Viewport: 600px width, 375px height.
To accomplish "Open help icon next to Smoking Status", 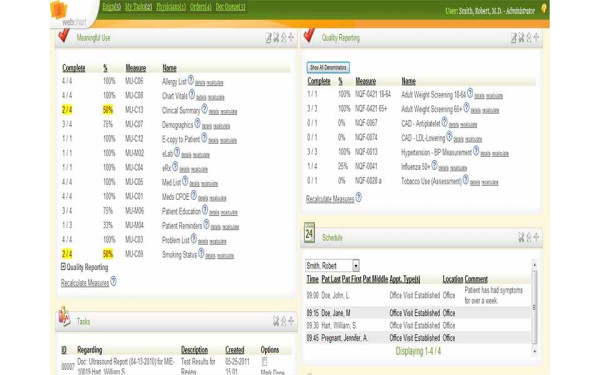I will pyautogui.click(x=201, y=253).
